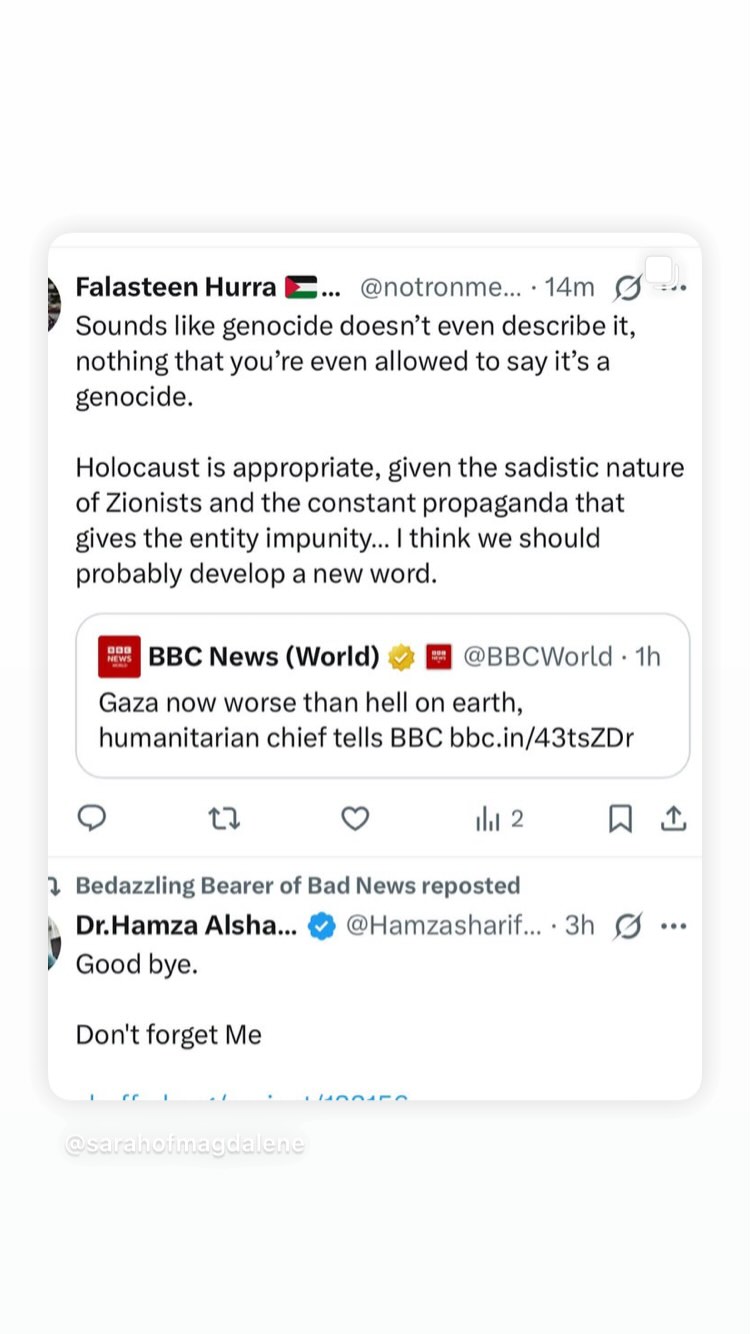Open Dr.Hamza Alsha... profile name

(x=186, y=926)
